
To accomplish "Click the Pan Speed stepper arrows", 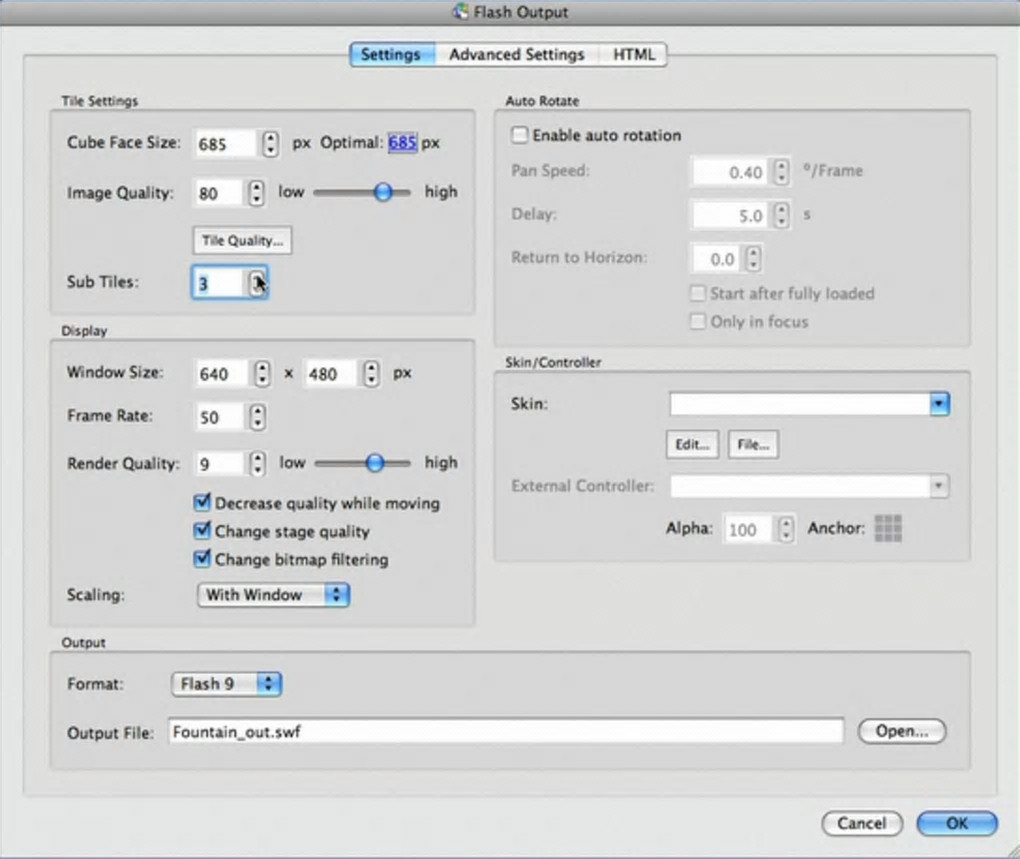I will [781, 172].
